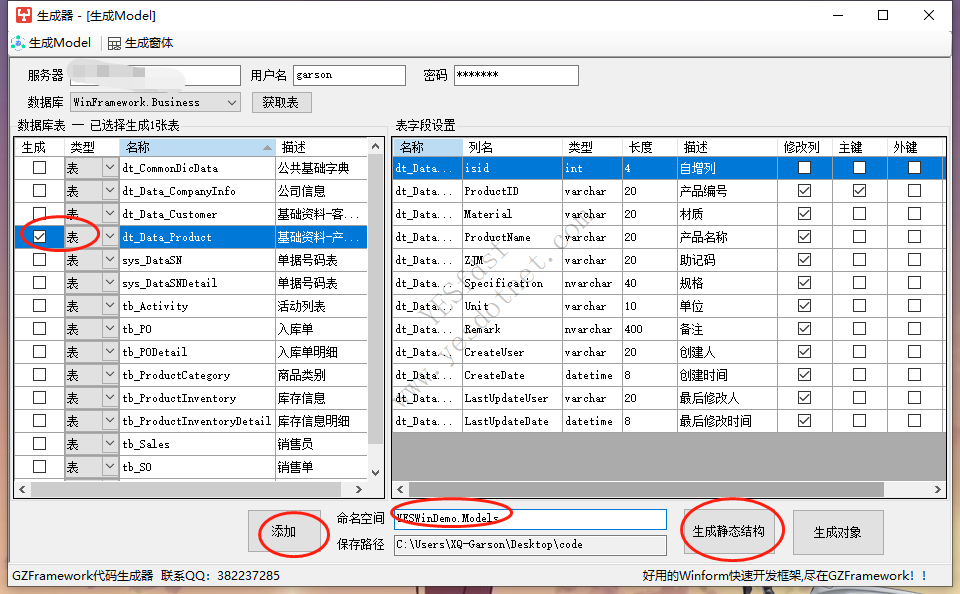Minimize the generator window

[x=838, y=15]
